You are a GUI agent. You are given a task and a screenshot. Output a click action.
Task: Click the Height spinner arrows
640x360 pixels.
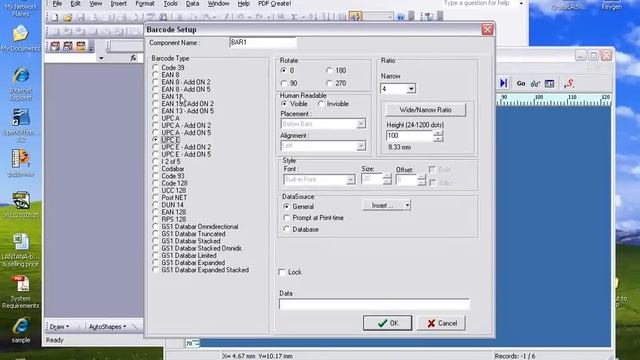point(438,136)
